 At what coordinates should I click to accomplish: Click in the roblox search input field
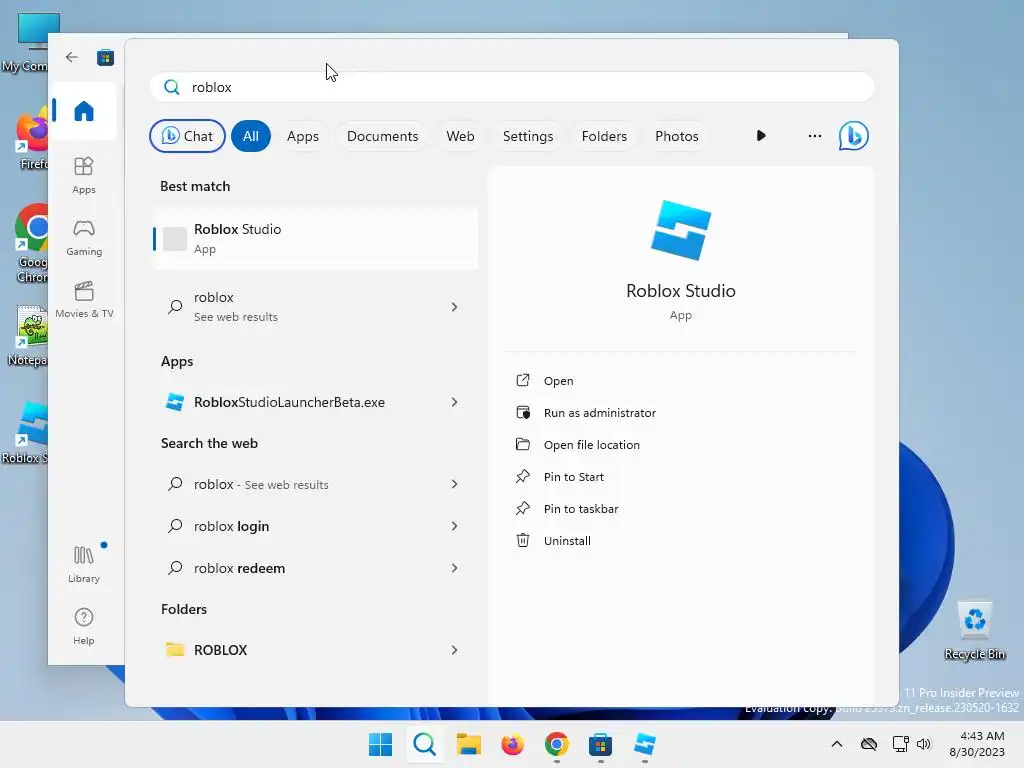click(512, 87)
